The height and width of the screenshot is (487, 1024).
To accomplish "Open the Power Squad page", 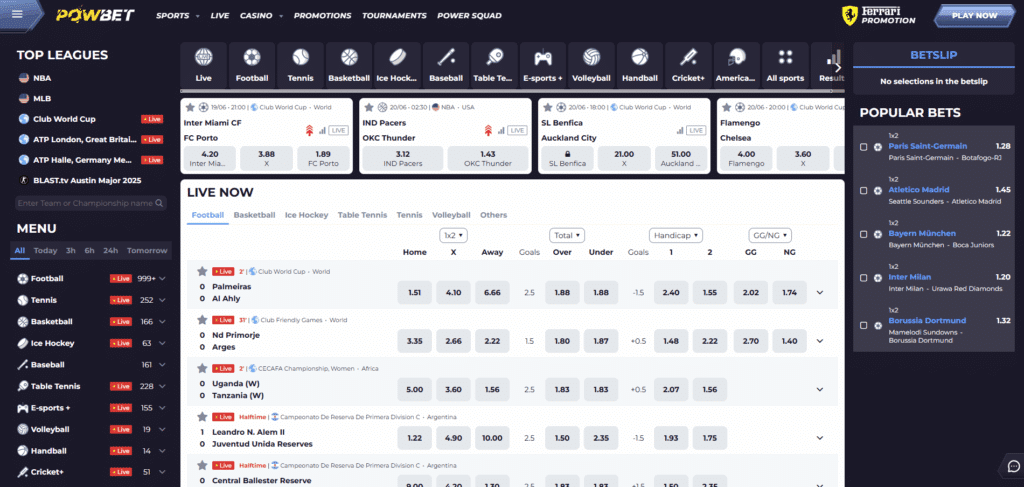I will [470, 16].
